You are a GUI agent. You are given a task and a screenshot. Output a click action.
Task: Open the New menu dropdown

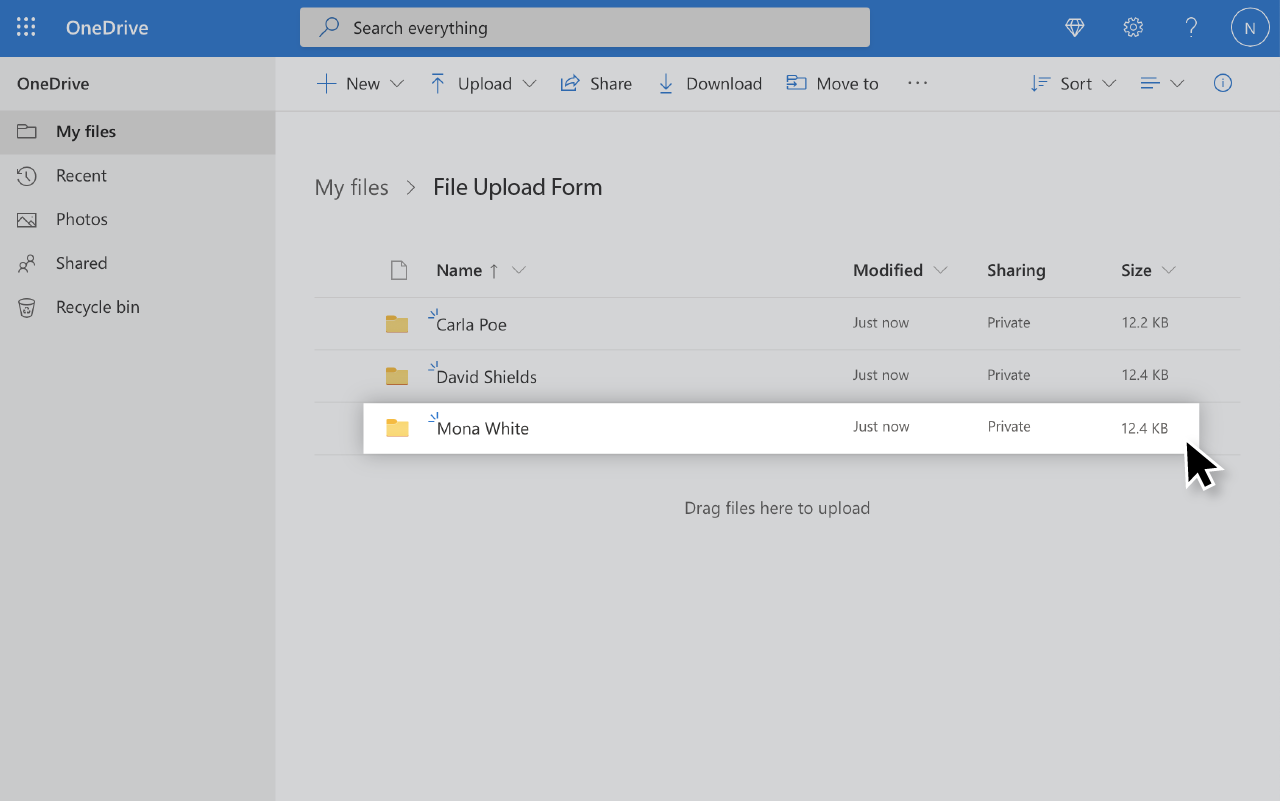tap(359, 83)
